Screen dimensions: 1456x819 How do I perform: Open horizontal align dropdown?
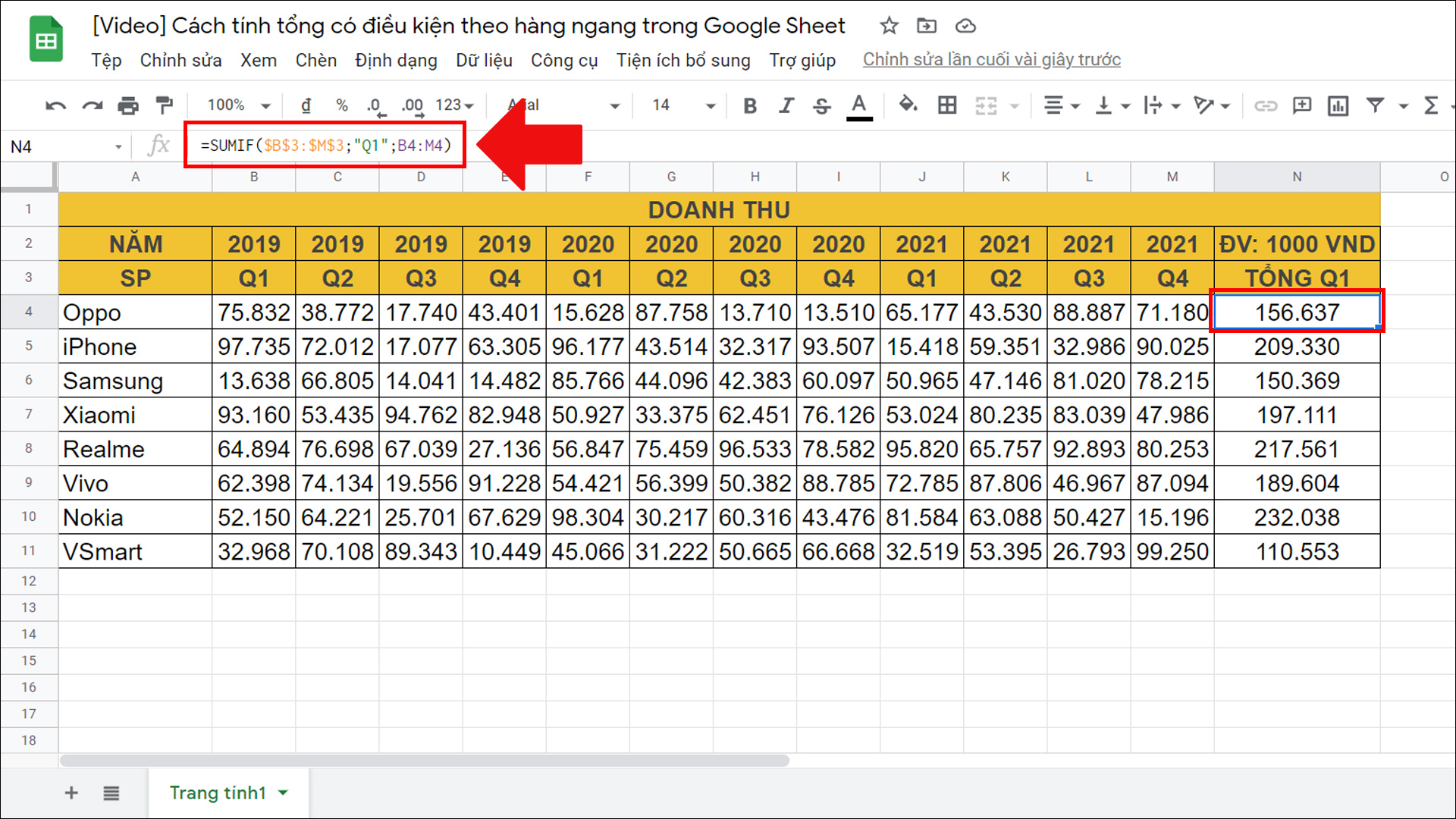[1062, 105]
